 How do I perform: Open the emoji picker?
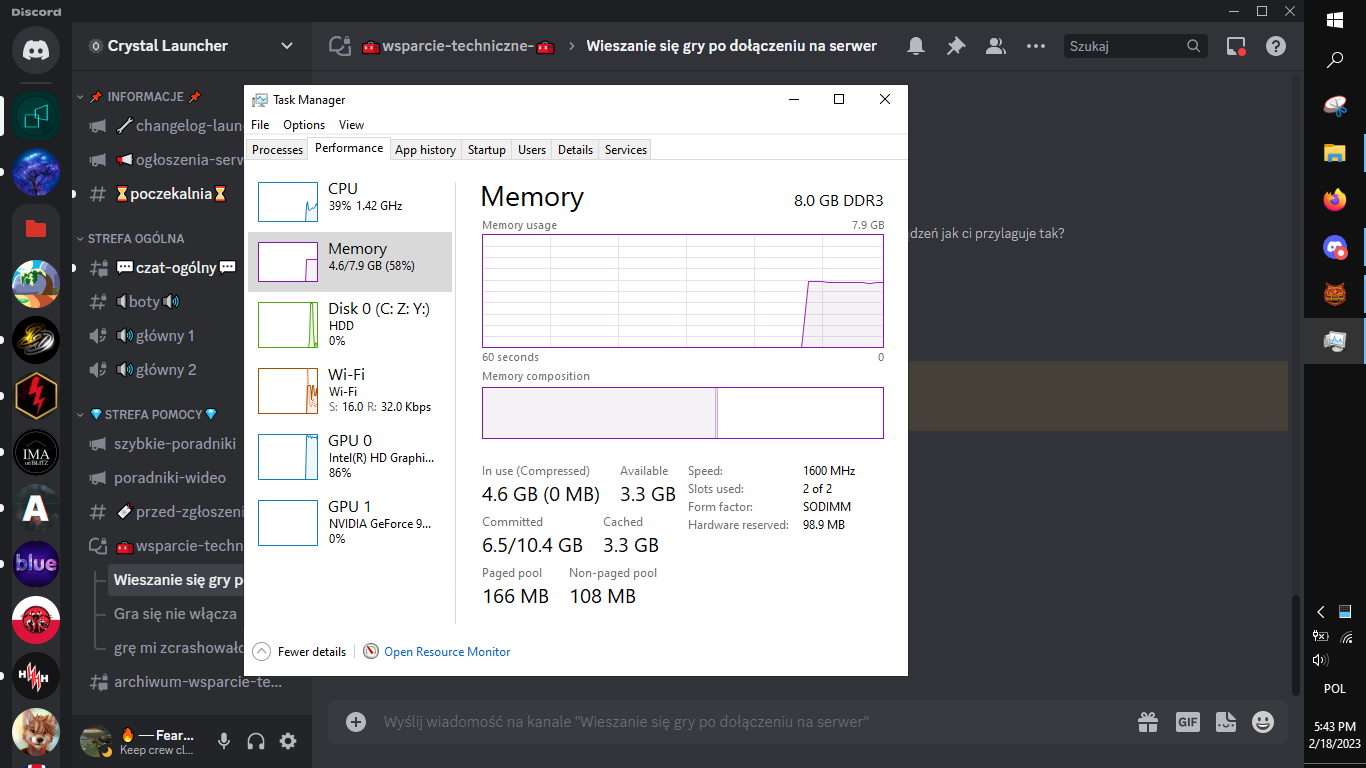(x=1263, y=721)
